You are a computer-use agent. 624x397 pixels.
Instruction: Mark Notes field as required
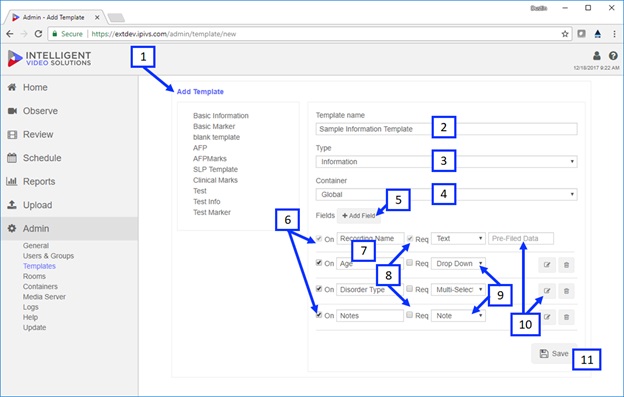(x=410, y=315)
